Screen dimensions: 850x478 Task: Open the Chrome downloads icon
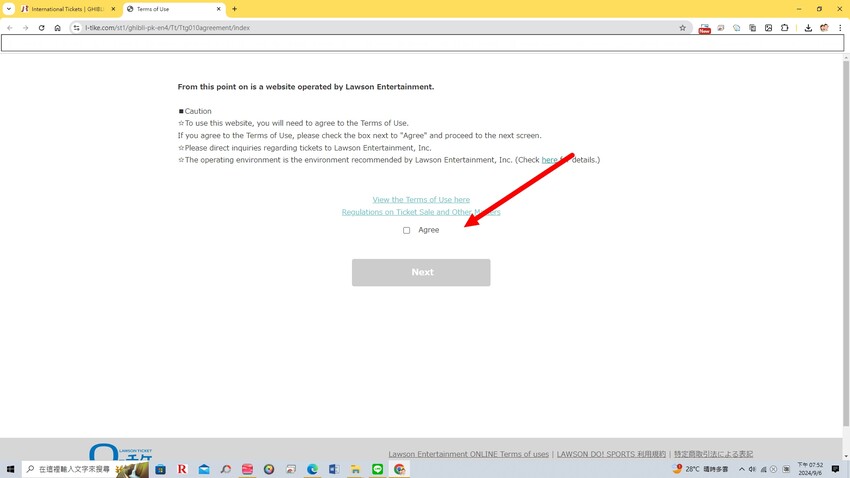tap(808, 28)
